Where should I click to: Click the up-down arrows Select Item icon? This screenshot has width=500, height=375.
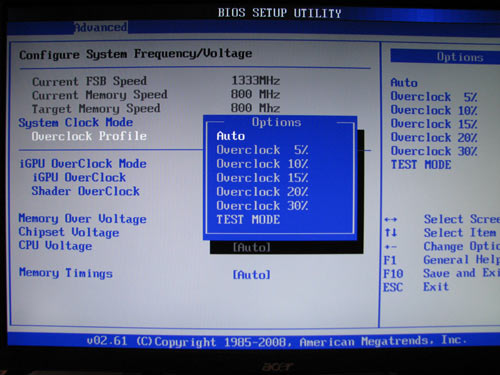tap(390, 232)
